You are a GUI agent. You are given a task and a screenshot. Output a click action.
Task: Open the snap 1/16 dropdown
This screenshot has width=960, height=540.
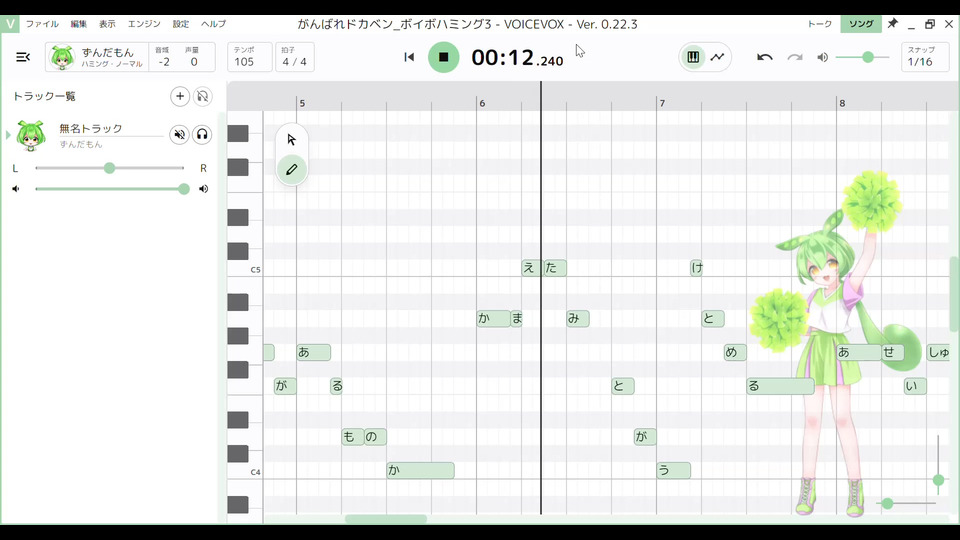(x=924, y=57)
